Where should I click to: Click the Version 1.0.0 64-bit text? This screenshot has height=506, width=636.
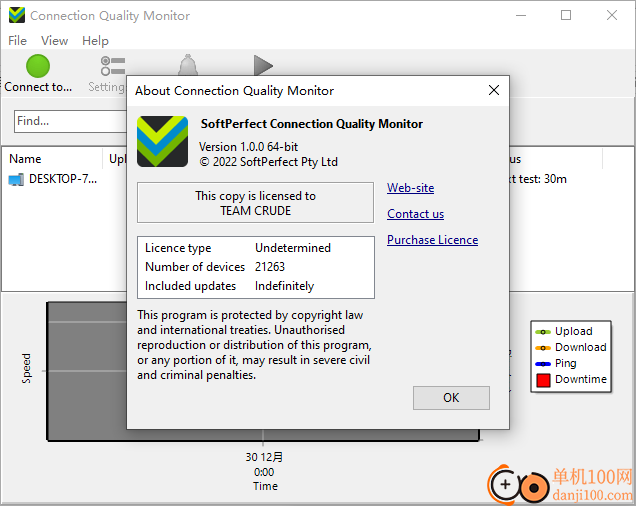pyautogui.click(x=248, y=146)
